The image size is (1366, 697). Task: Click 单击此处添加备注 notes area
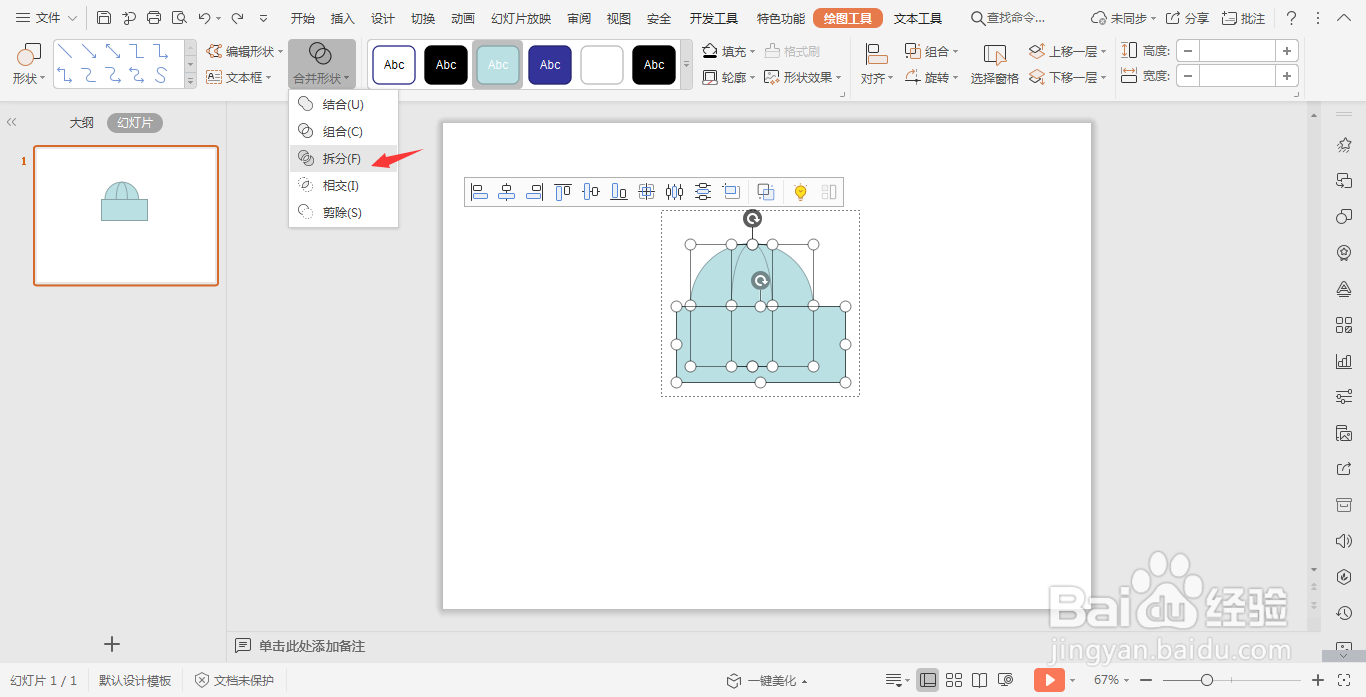pyautogui.click(x=312, y=646)
